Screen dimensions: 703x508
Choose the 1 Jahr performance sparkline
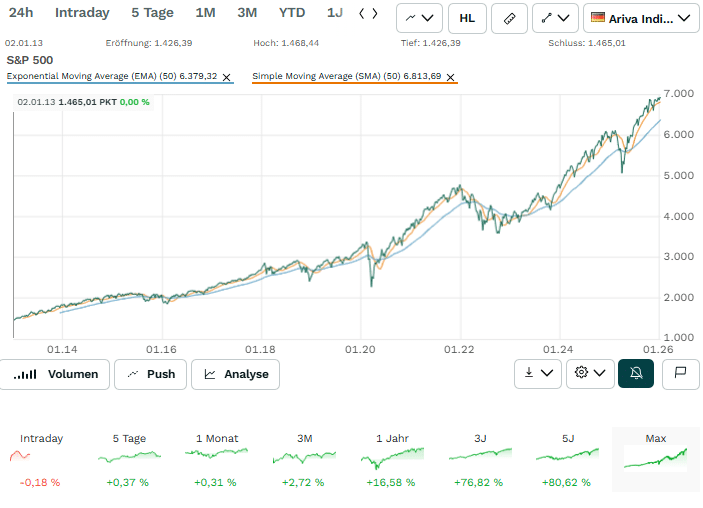(x=392, y=457)
